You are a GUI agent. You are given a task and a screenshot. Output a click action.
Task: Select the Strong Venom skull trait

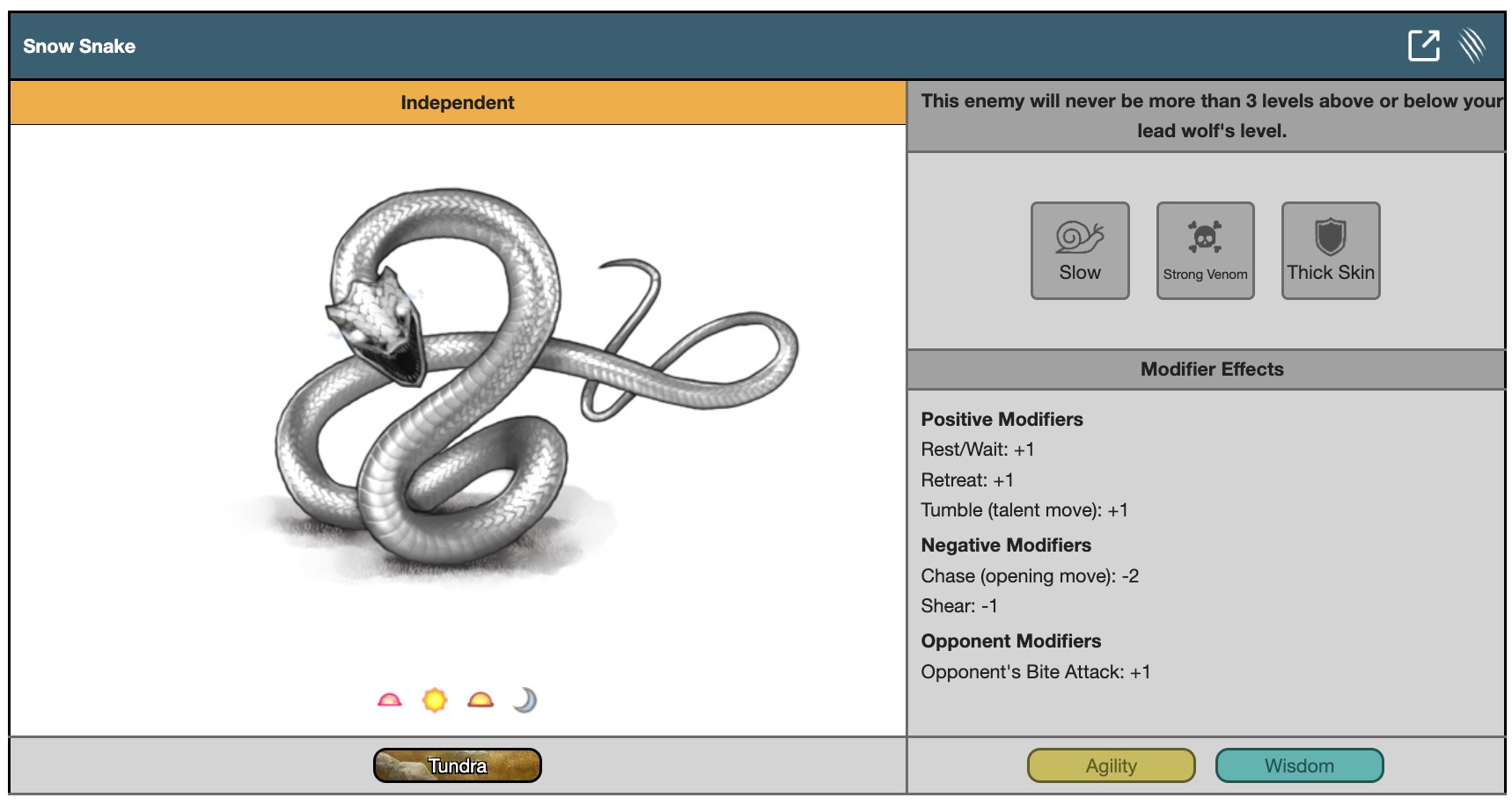pos(1205,251)
